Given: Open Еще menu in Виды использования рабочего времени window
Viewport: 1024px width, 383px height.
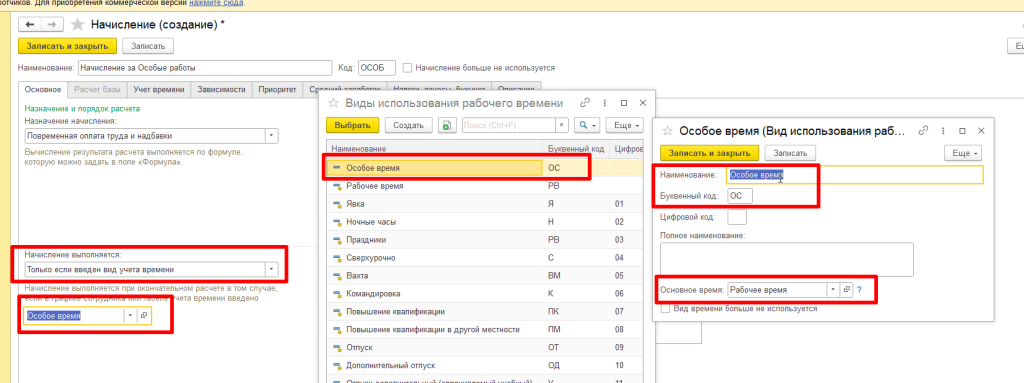Looking at the screenshot, I should (624, 125).
